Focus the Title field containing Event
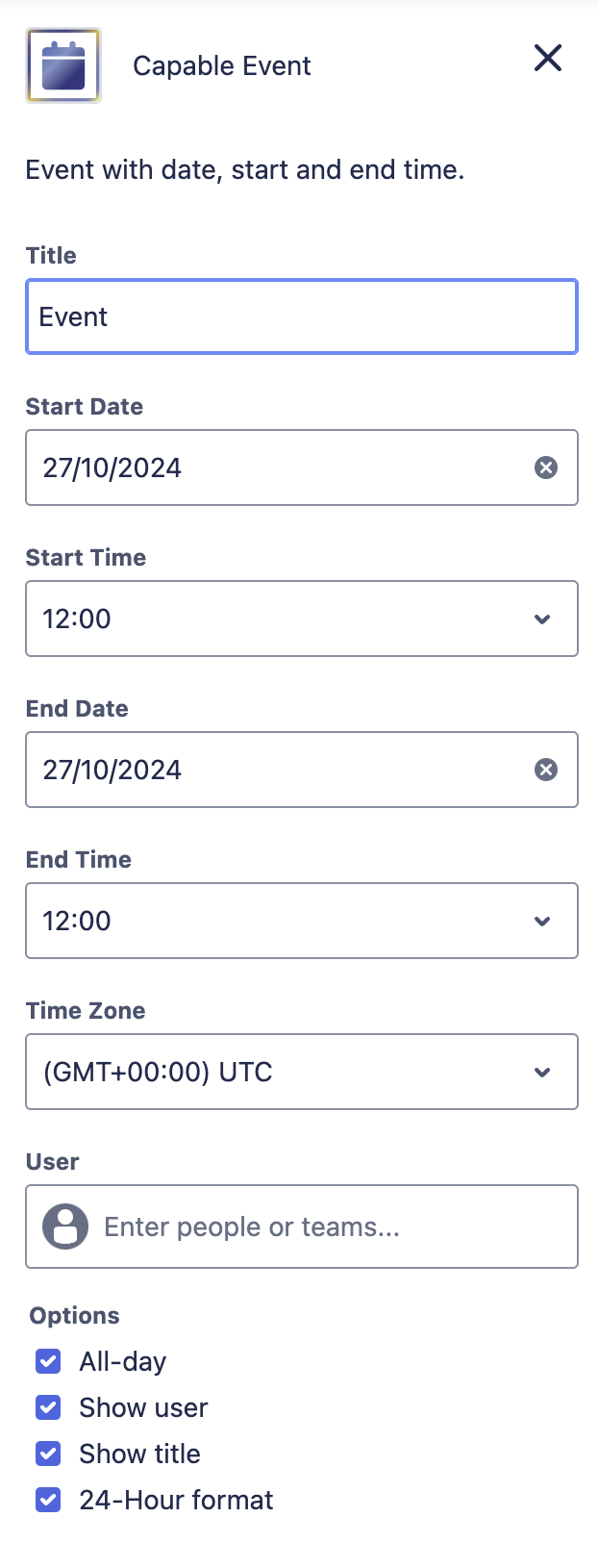Screen dimensions: 598x1568 (x=302, y=316)
